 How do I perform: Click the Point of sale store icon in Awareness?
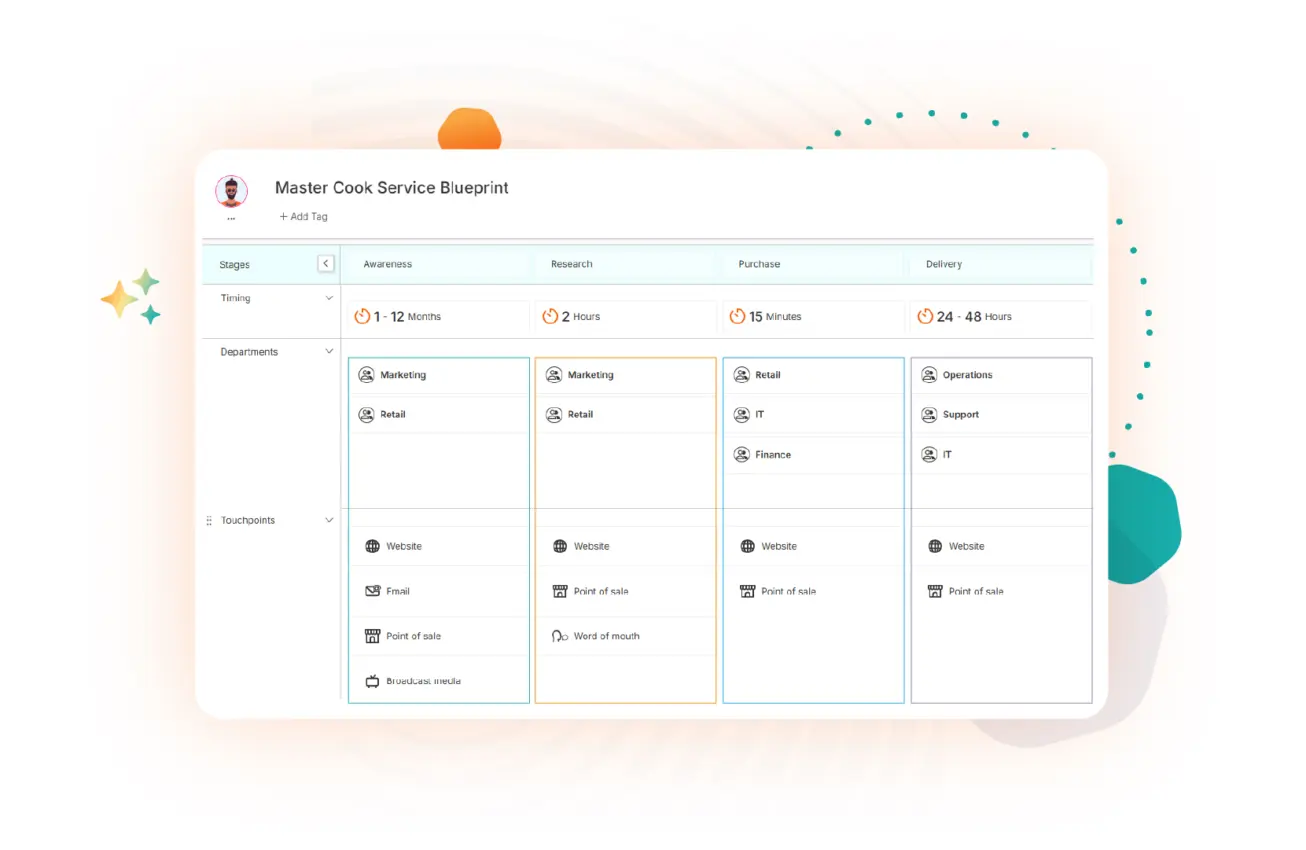click(x=372, y=636)
